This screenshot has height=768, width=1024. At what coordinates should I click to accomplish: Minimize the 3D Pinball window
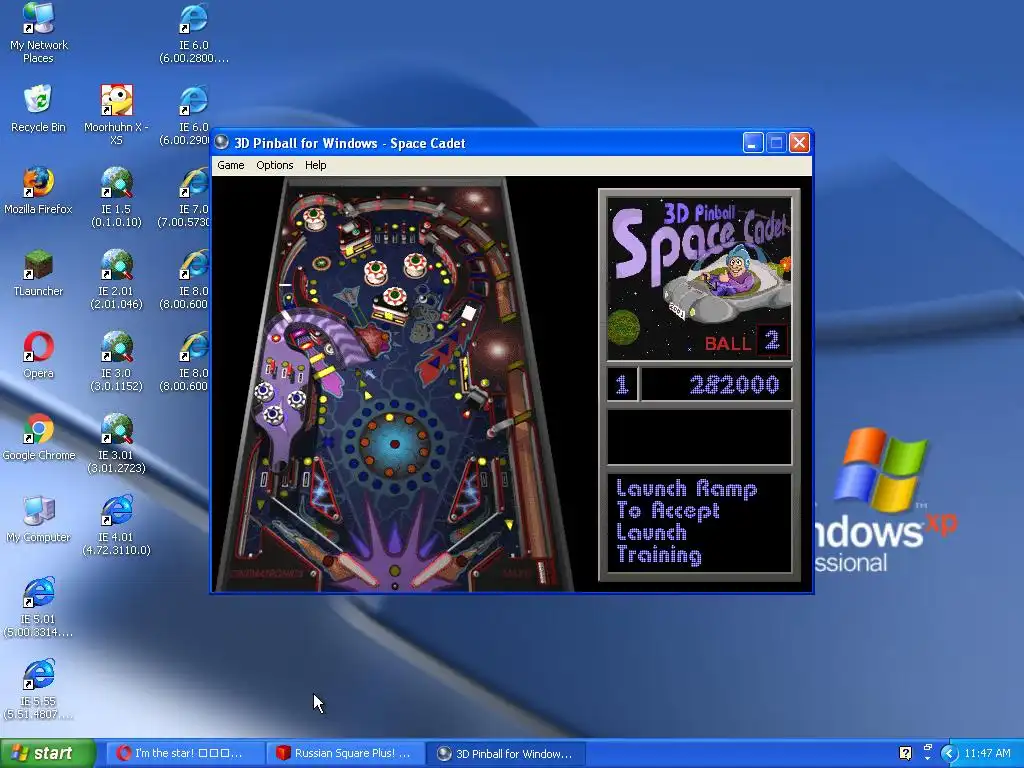point(753,142)
